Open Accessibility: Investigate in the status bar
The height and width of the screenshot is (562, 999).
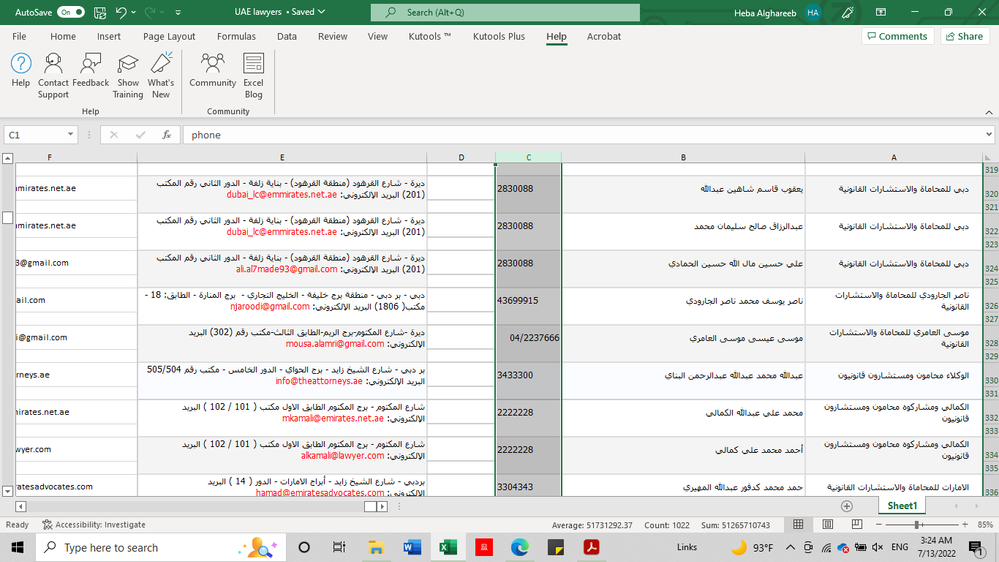94,524
